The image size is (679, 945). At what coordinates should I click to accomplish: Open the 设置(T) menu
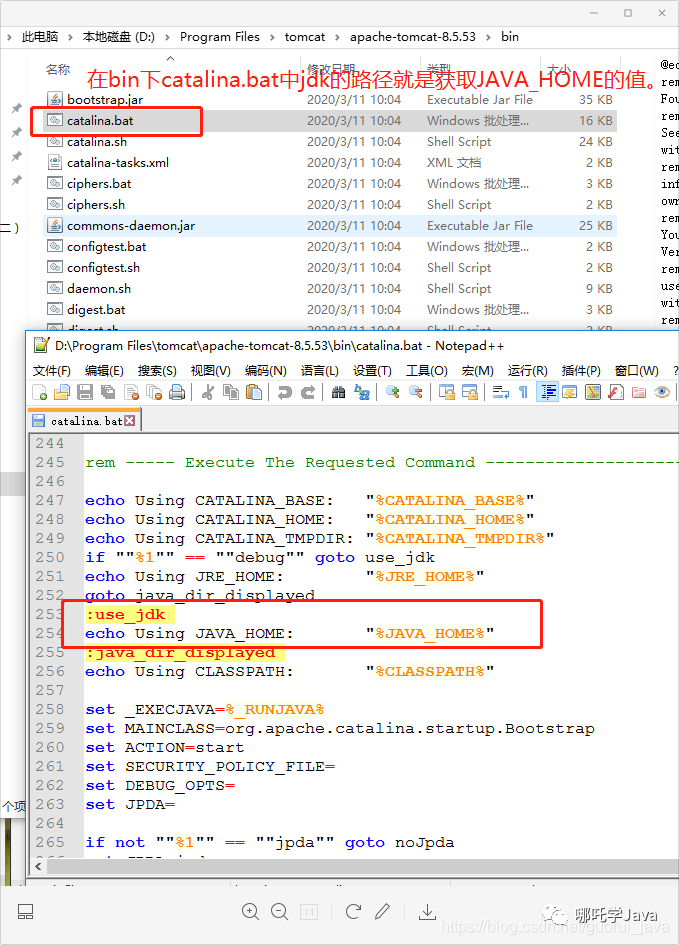[x=372, y=371]
